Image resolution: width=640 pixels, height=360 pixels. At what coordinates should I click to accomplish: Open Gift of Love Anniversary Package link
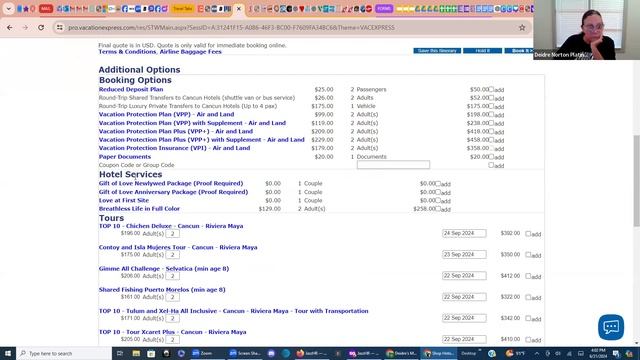[173, 192]
